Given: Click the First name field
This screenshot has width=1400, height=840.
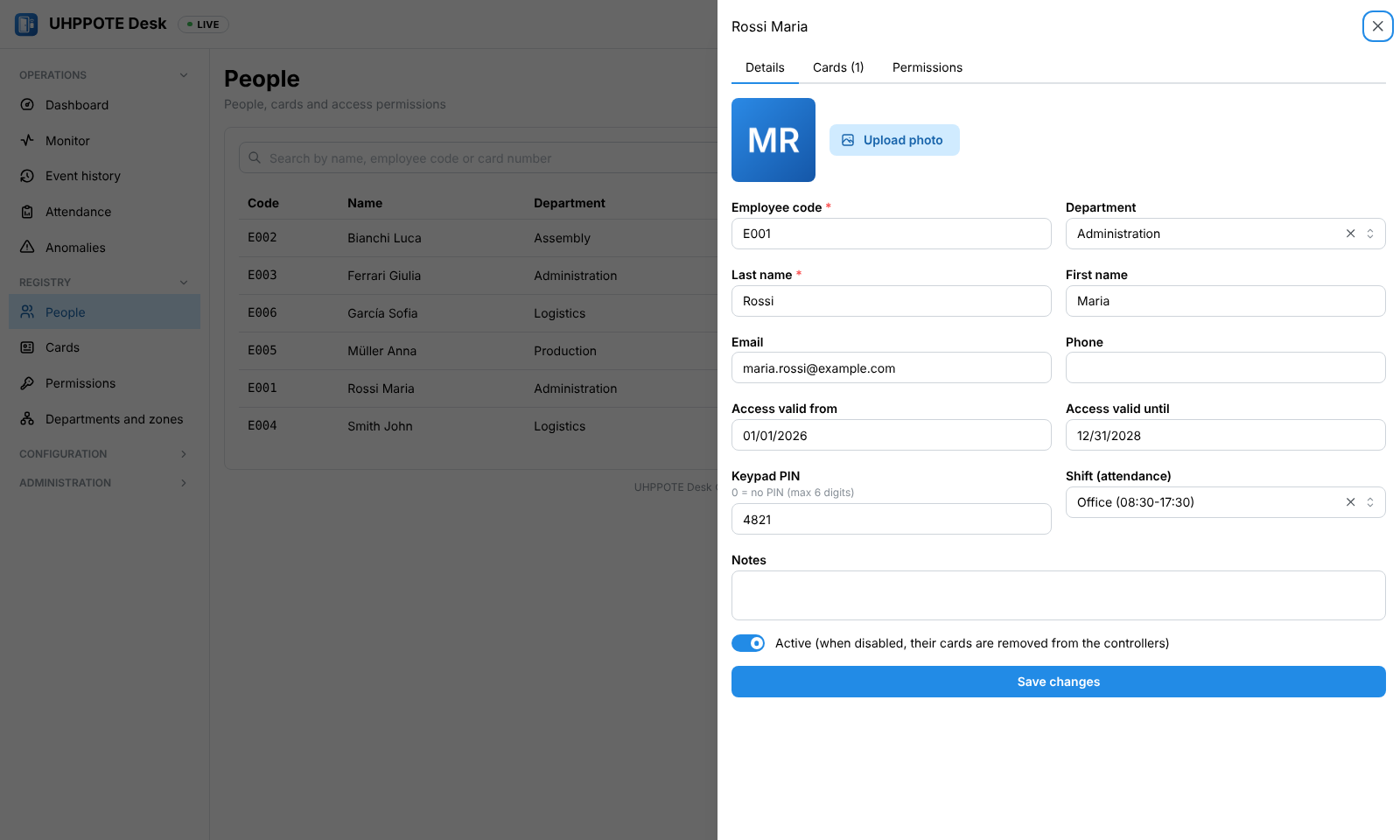Looking at the screenshot, I should click(x=1226, y=301).
